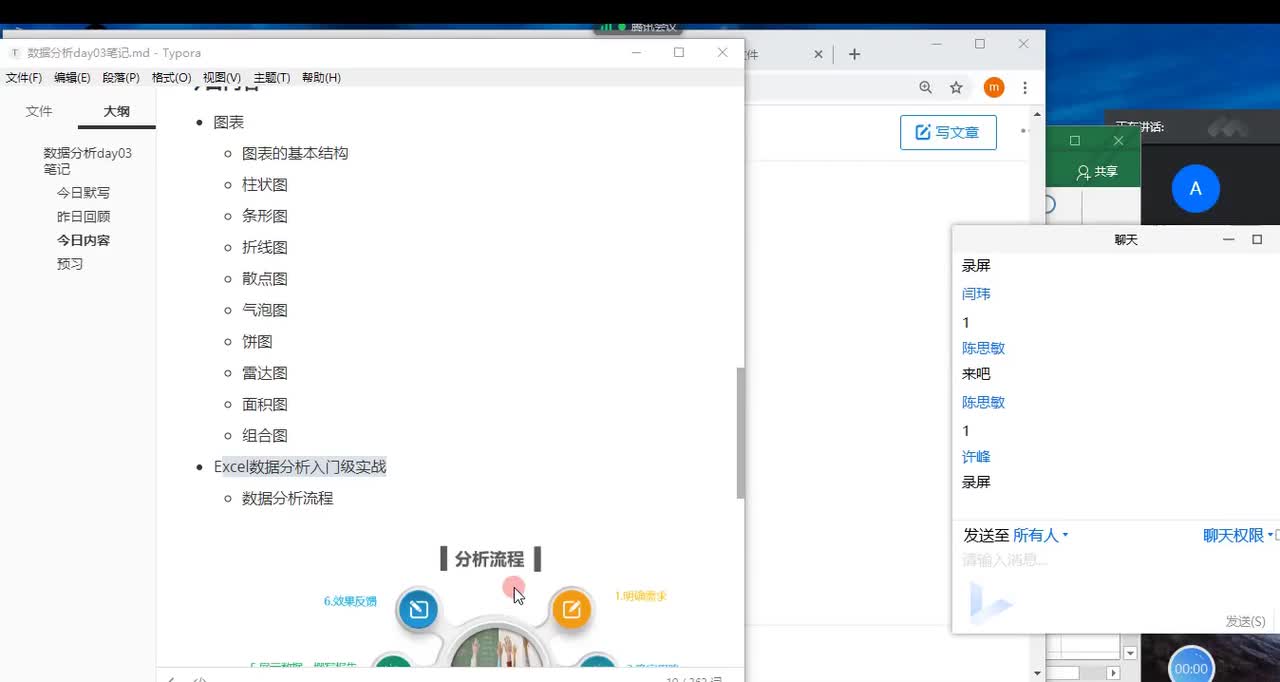Click the 写文章 button
The width and height of the screenshot is (1280, 682).
coord(948,132)
